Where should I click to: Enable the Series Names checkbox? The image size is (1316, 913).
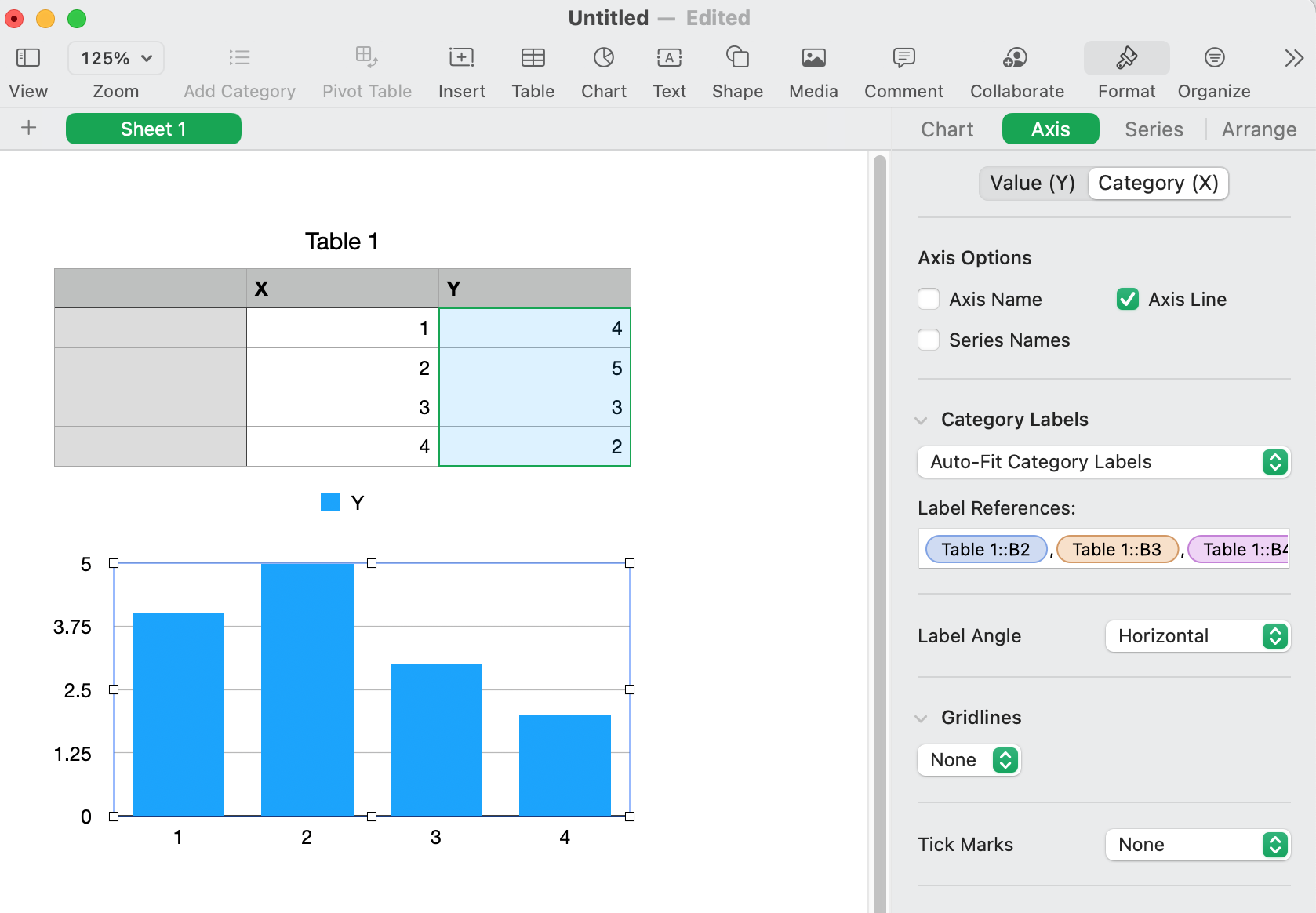coord(929,340)
